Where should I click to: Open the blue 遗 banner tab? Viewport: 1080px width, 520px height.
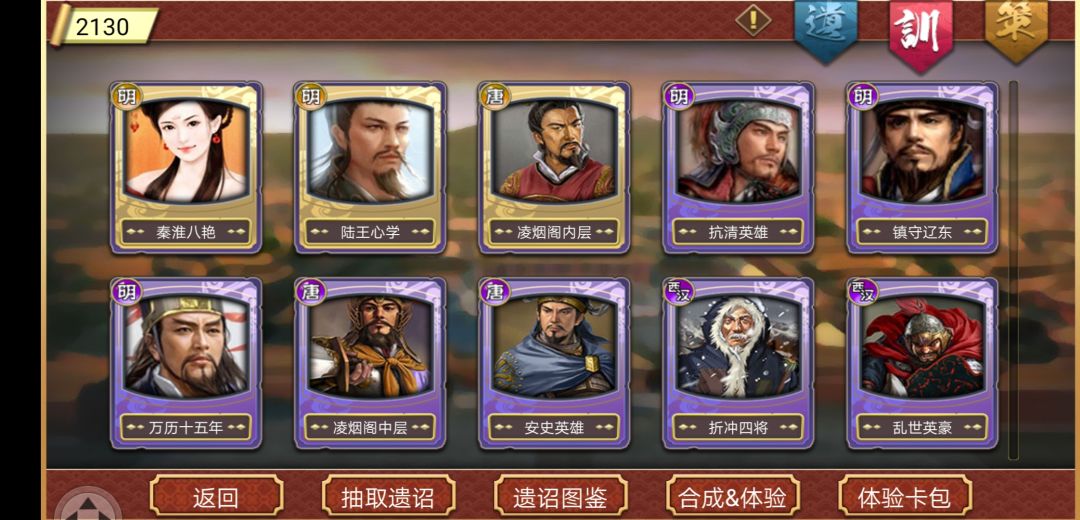pyautogui.click(x=826, y=30)
